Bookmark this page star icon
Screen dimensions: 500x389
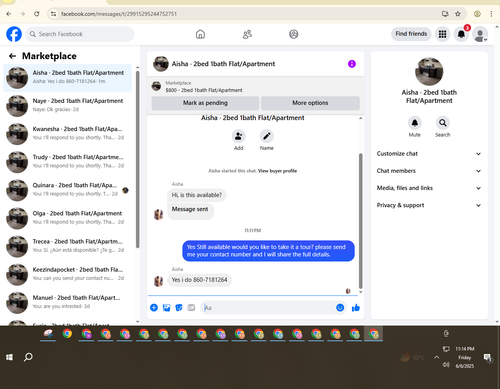click(x=458, y=14)
